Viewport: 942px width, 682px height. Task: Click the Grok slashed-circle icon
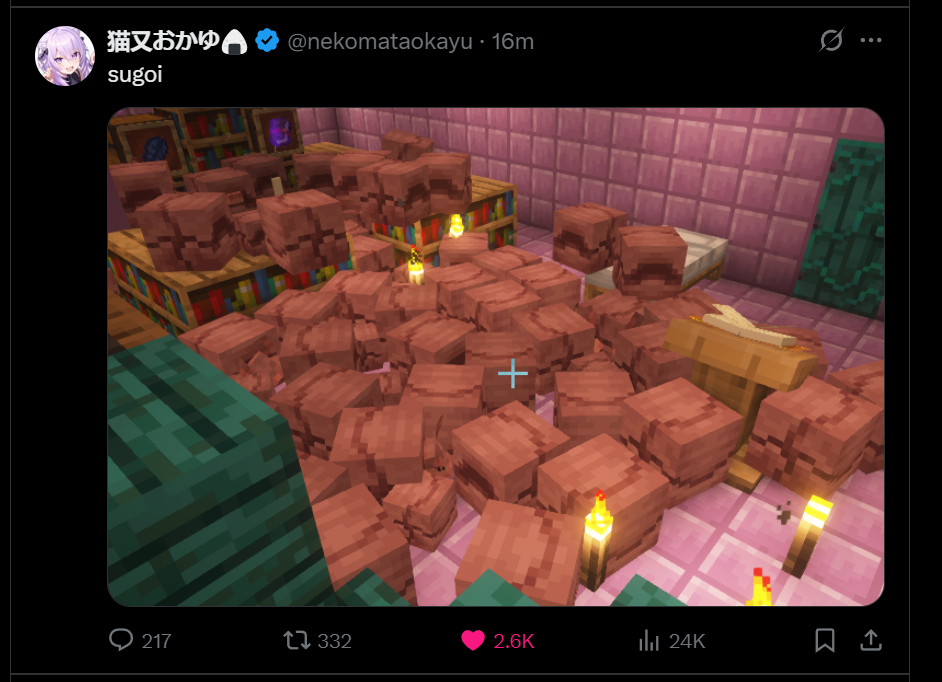[x=831, y=40]
